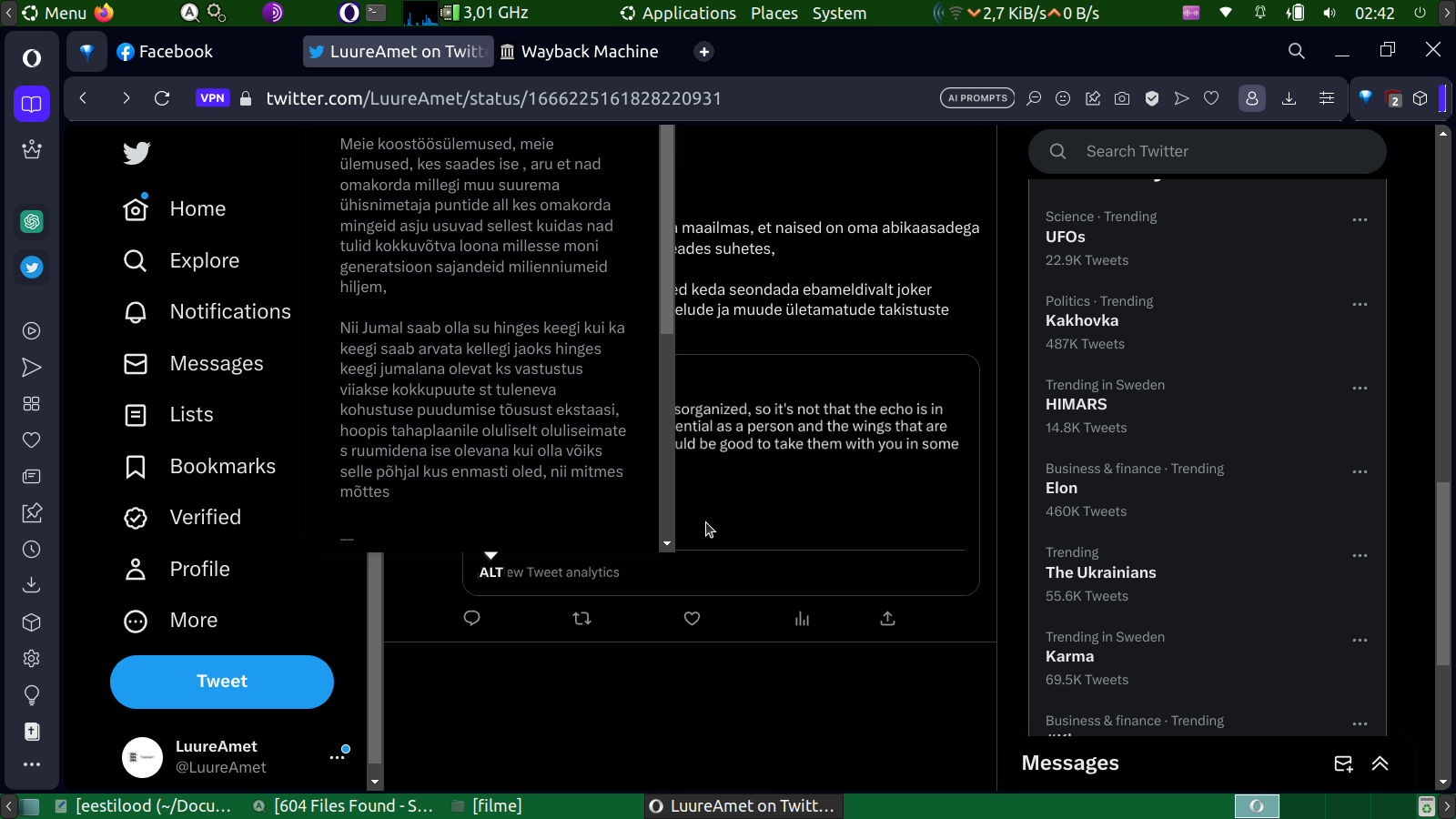The width and height of the screenshot is (1456, 819).
Task: Click the share tweet icon
Action: click(x=888, y=619)
